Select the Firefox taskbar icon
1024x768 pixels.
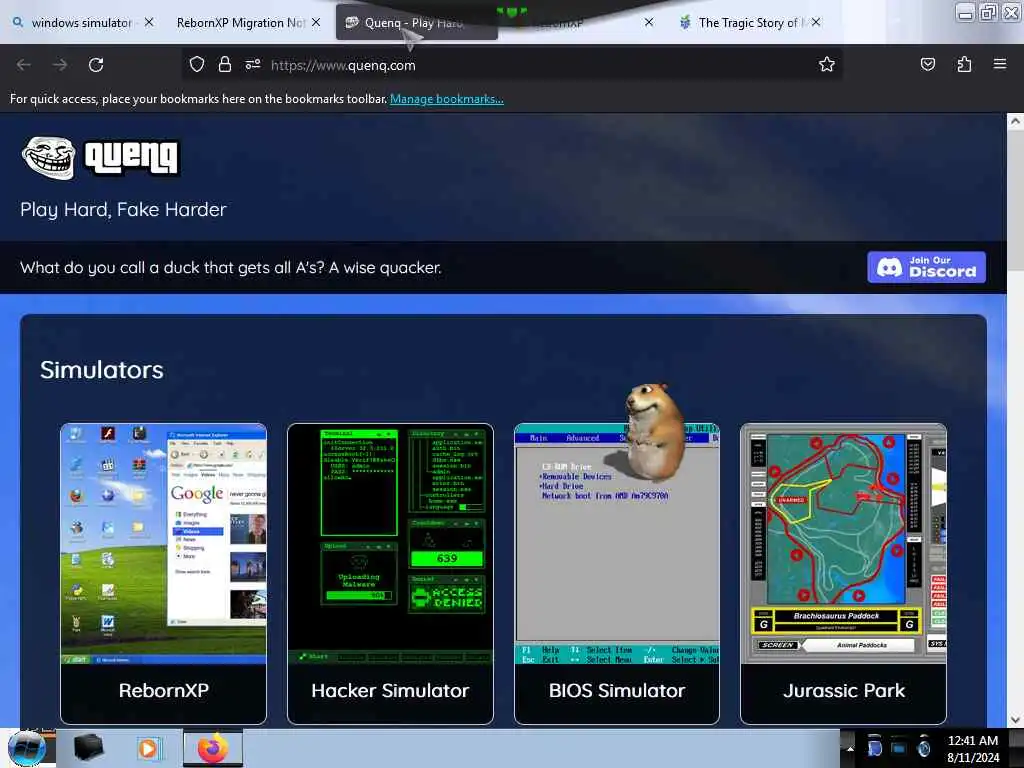[213, 748]
